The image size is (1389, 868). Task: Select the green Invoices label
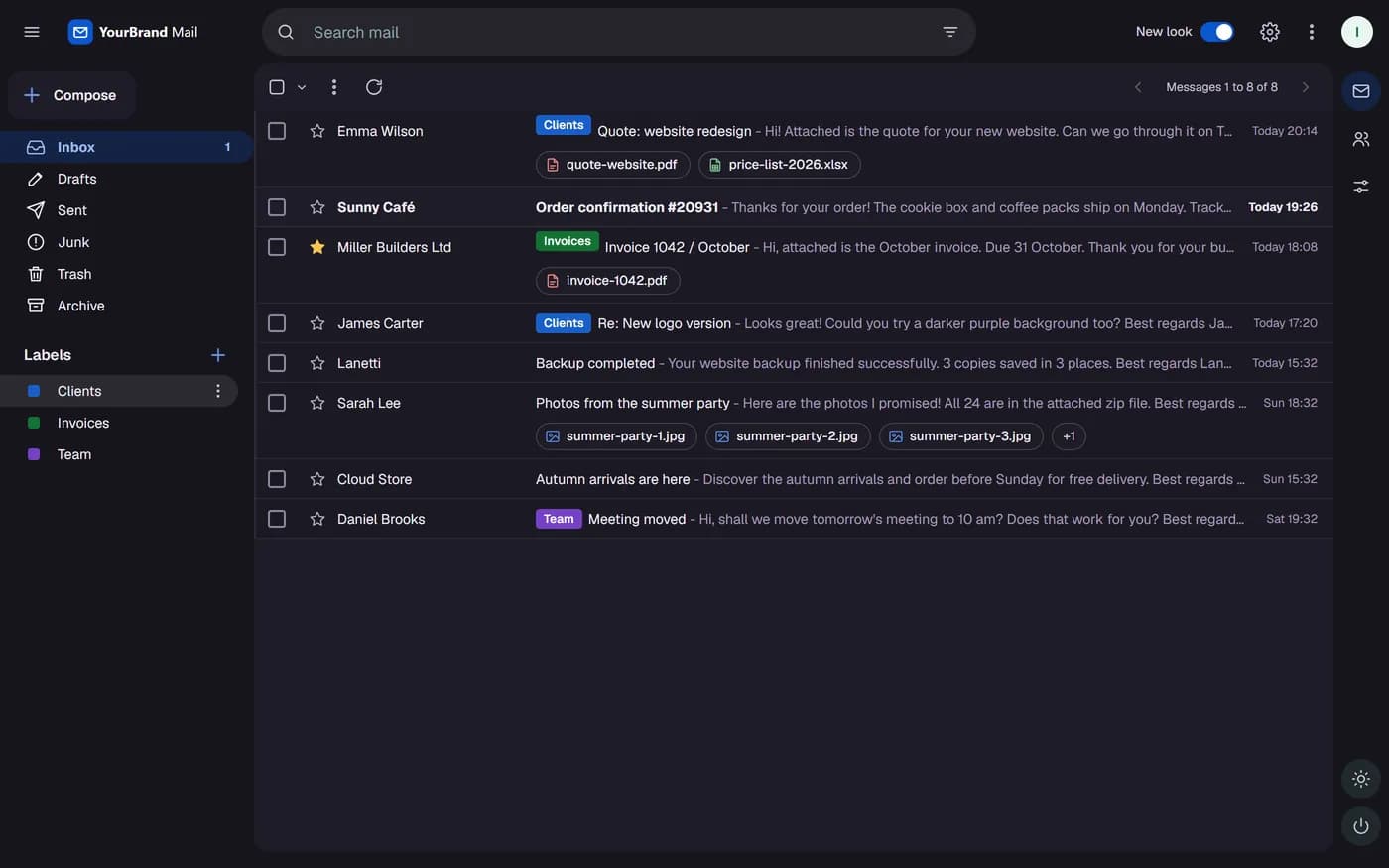point(119,423)
